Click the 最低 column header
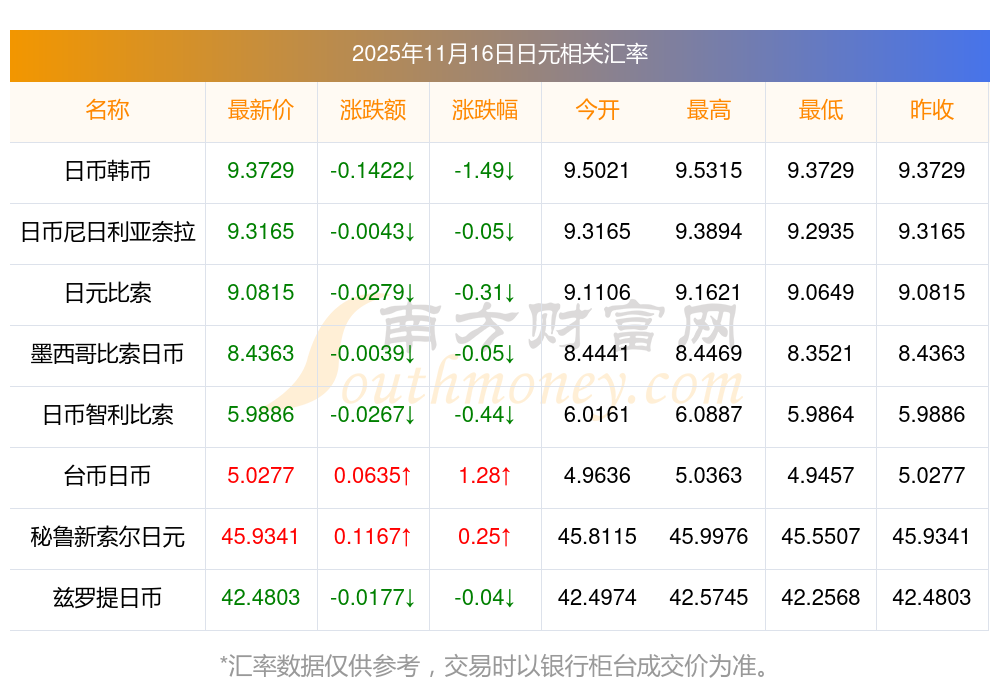Screen dimensions: 1000x697 click(x=821, y=110)
